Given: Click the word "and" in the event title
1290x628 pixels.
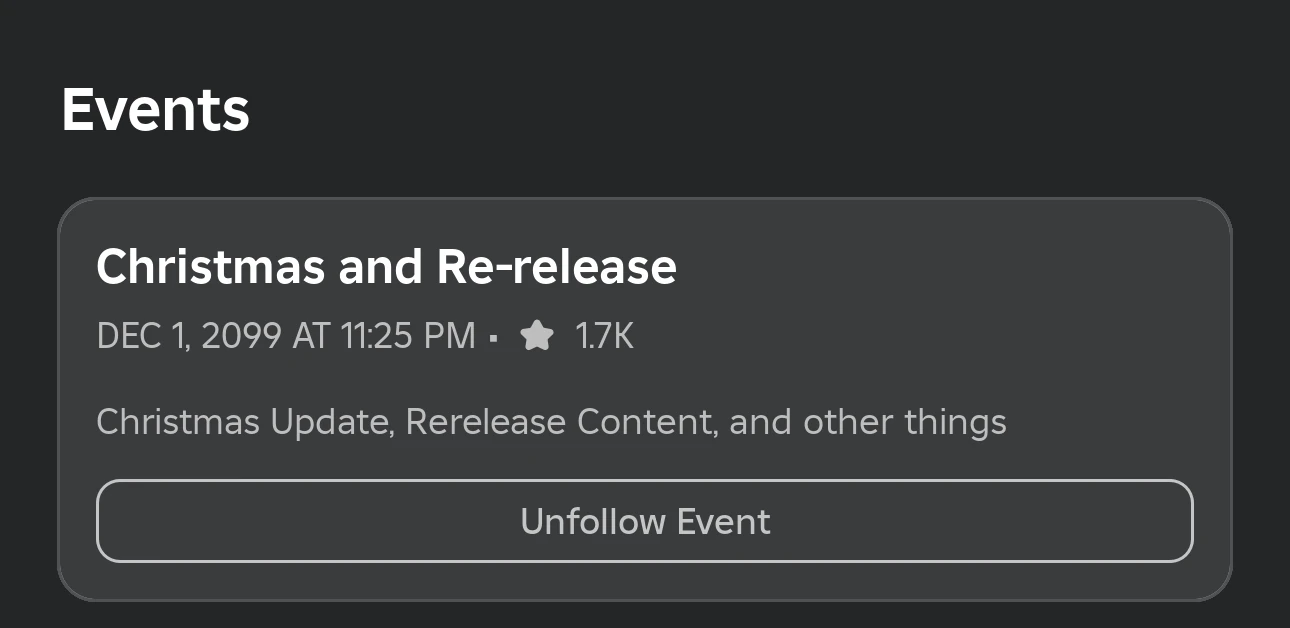Looking at the screenshot, I should click(x=381, y=267).
